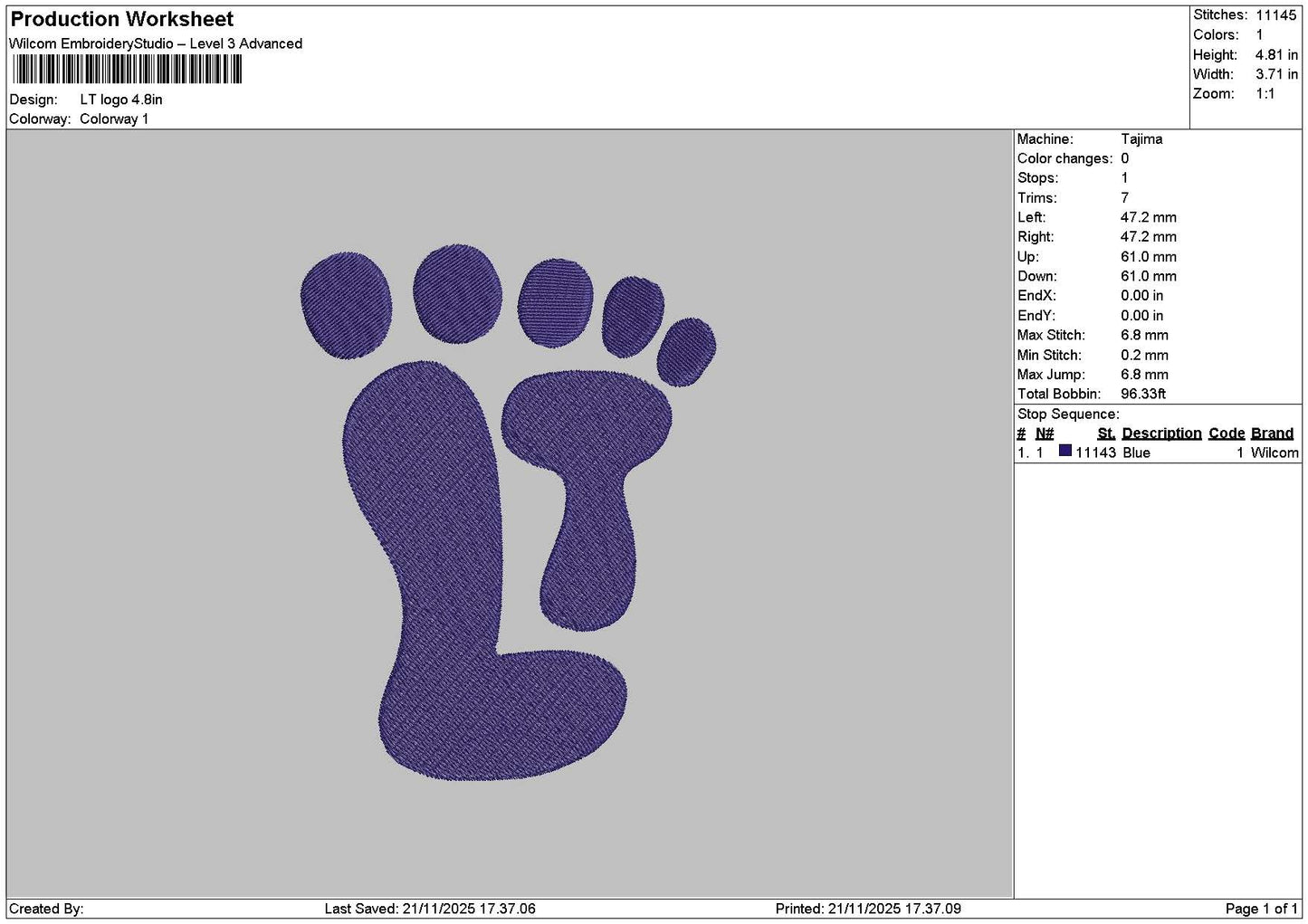1308x924 pixels.
Task: Select the Trims value 7
Action: (x=1125, y=197)
